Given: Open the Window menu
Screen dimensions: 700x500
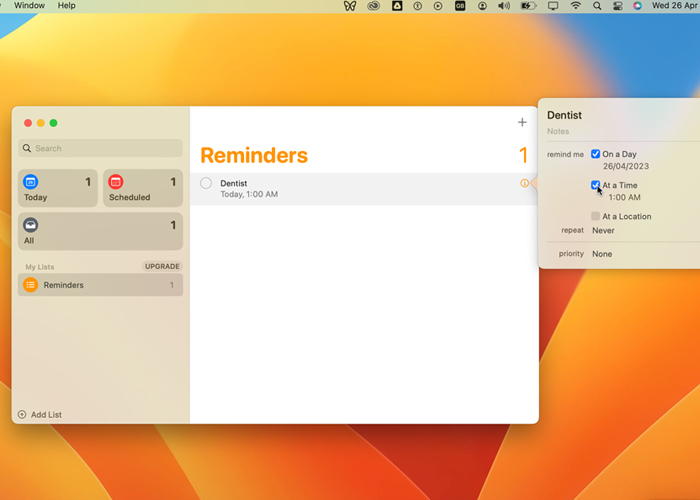Looking at the screenshot, I should click(29, 5).
